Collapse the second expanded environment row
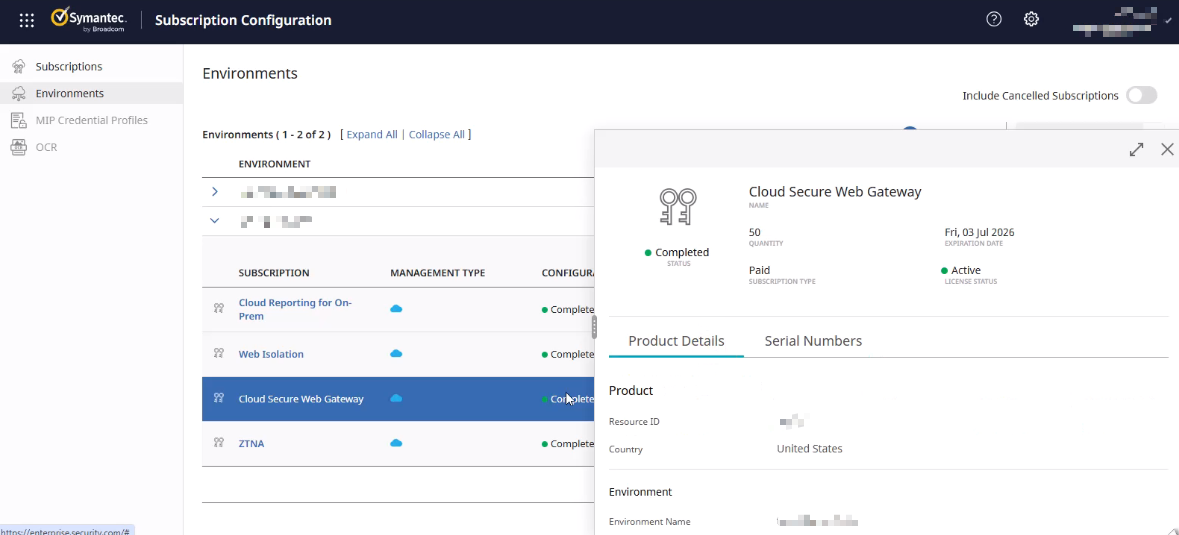This screenshot has width=1179, height=535. tap(214, 221)
